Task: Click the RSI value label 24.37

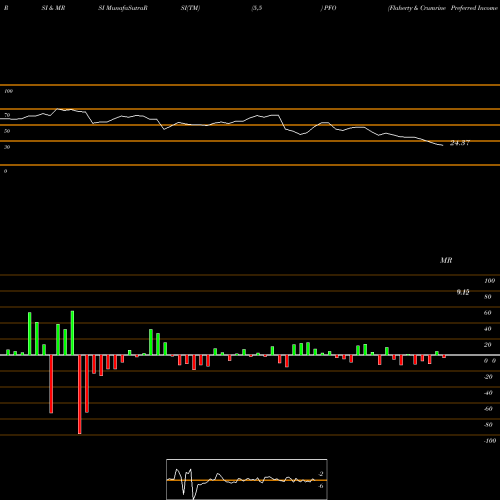Action: coord(460,143)
